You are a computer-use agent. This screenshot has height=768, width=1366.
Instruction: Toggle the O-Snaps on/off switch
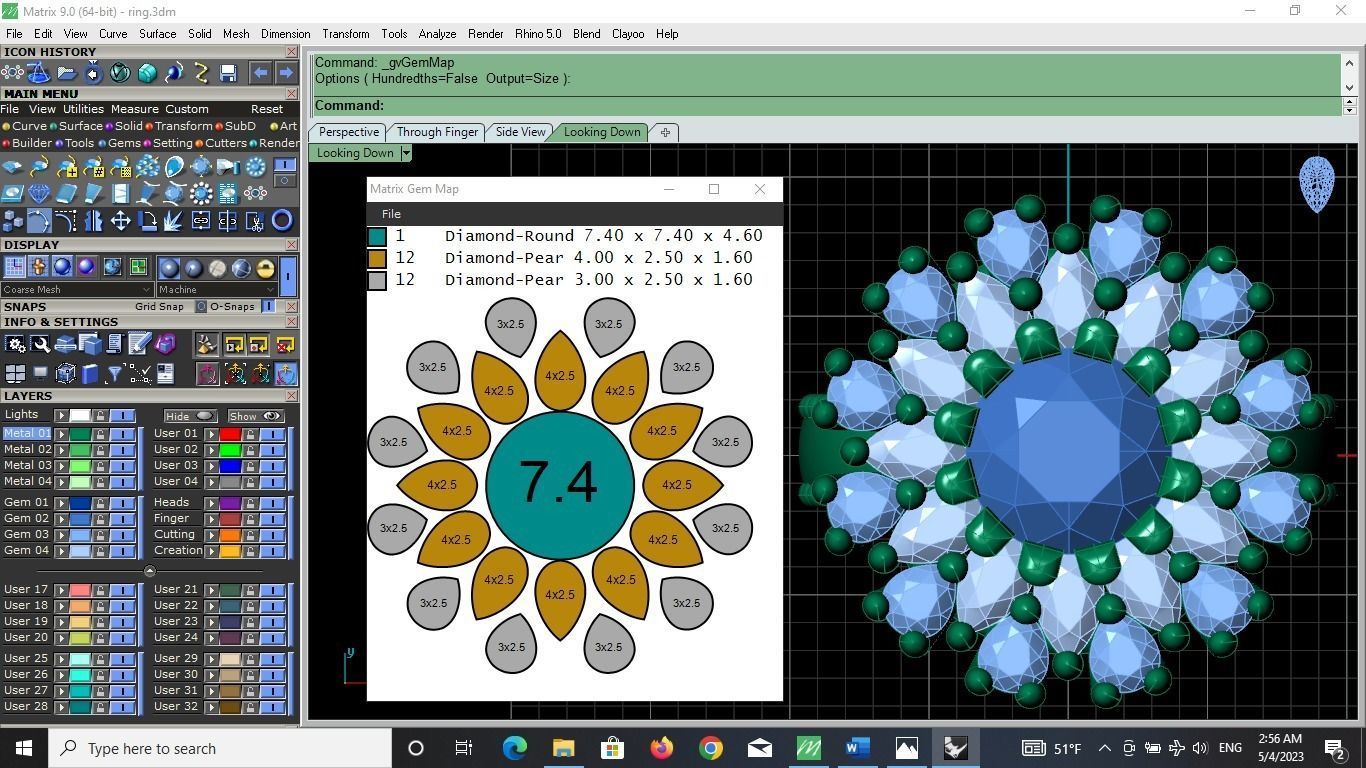point(268,306)
